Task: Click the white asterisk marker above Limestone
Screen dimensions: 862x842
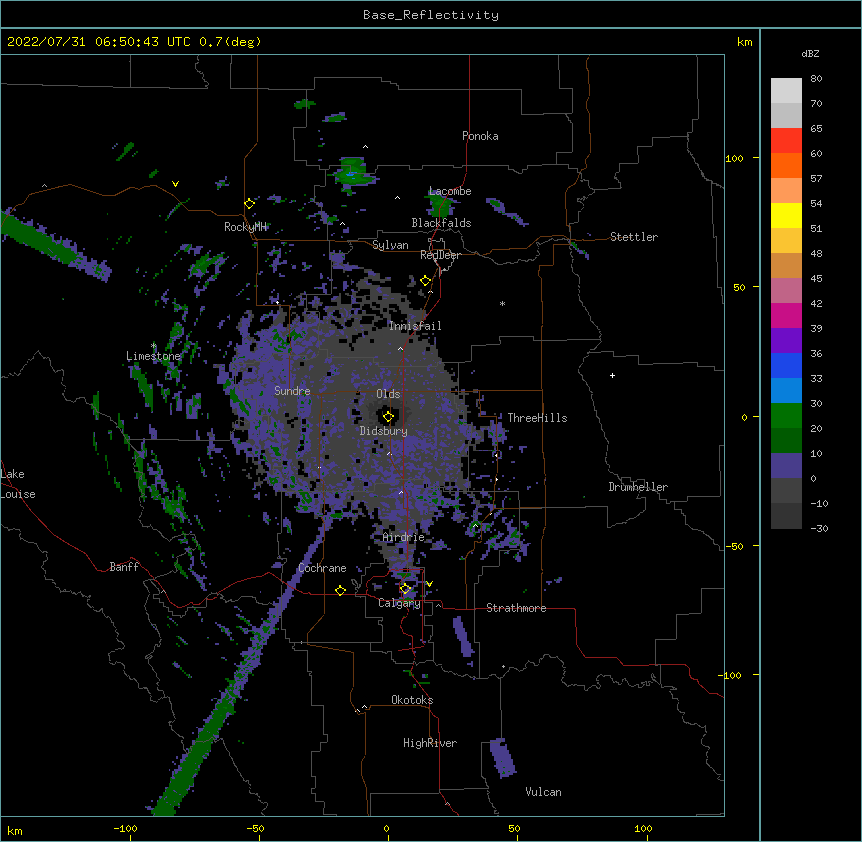Action: pyautogui.click(x=153, y=346)
